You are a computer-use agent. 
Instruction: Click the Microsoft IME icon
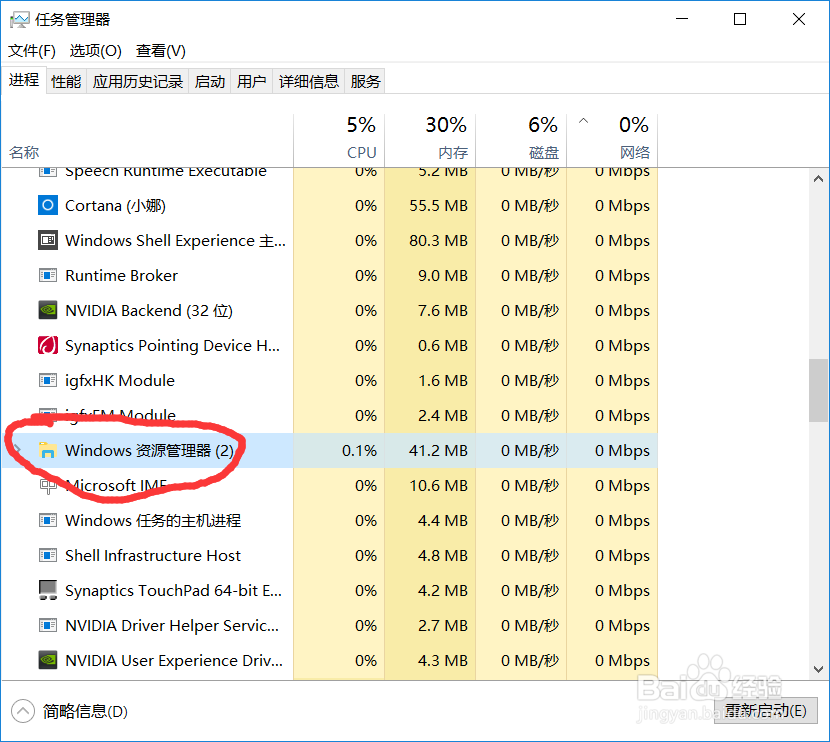tap(48, 485)
